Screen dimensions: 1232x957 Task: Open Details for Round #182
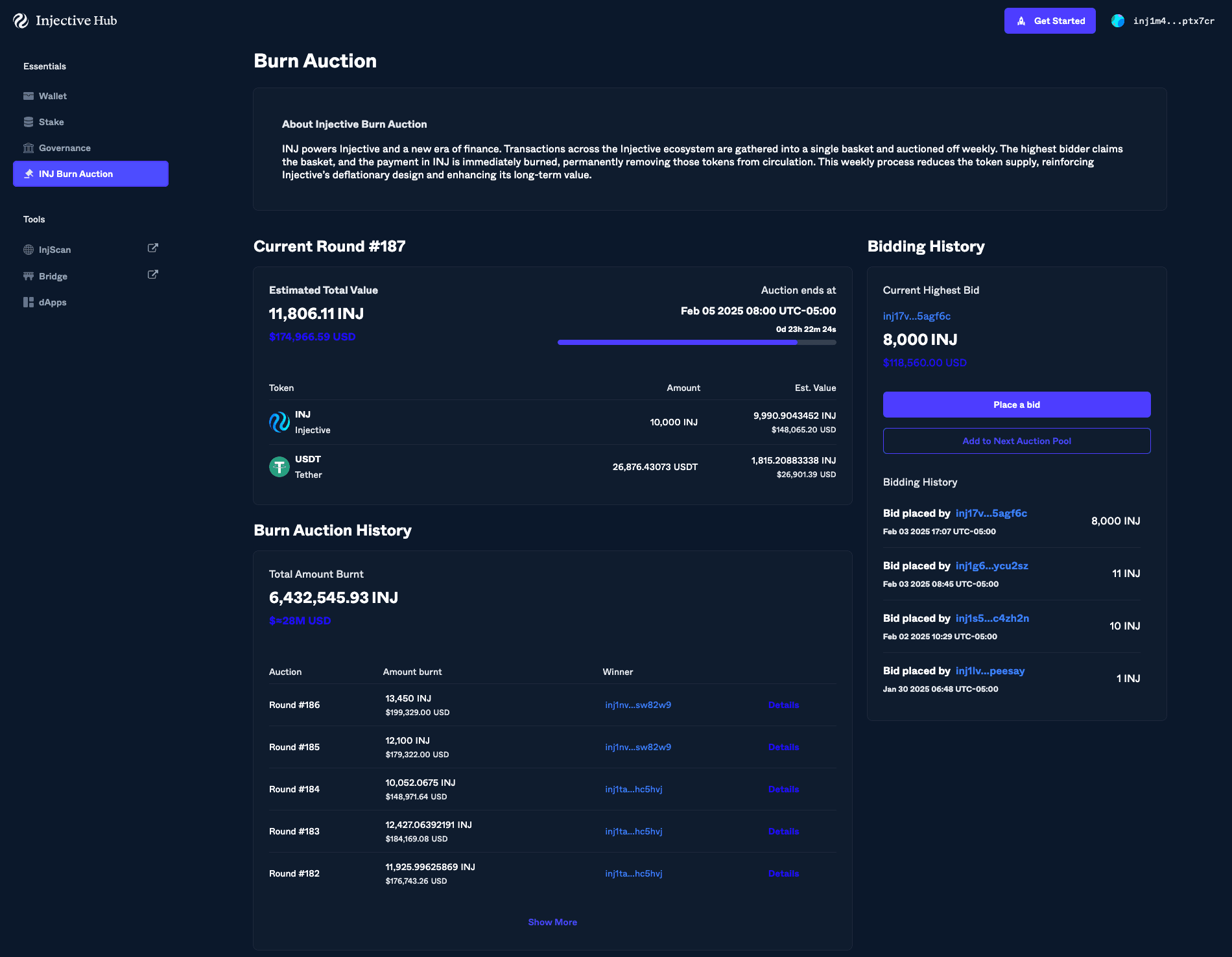click(x=783, y=873)
